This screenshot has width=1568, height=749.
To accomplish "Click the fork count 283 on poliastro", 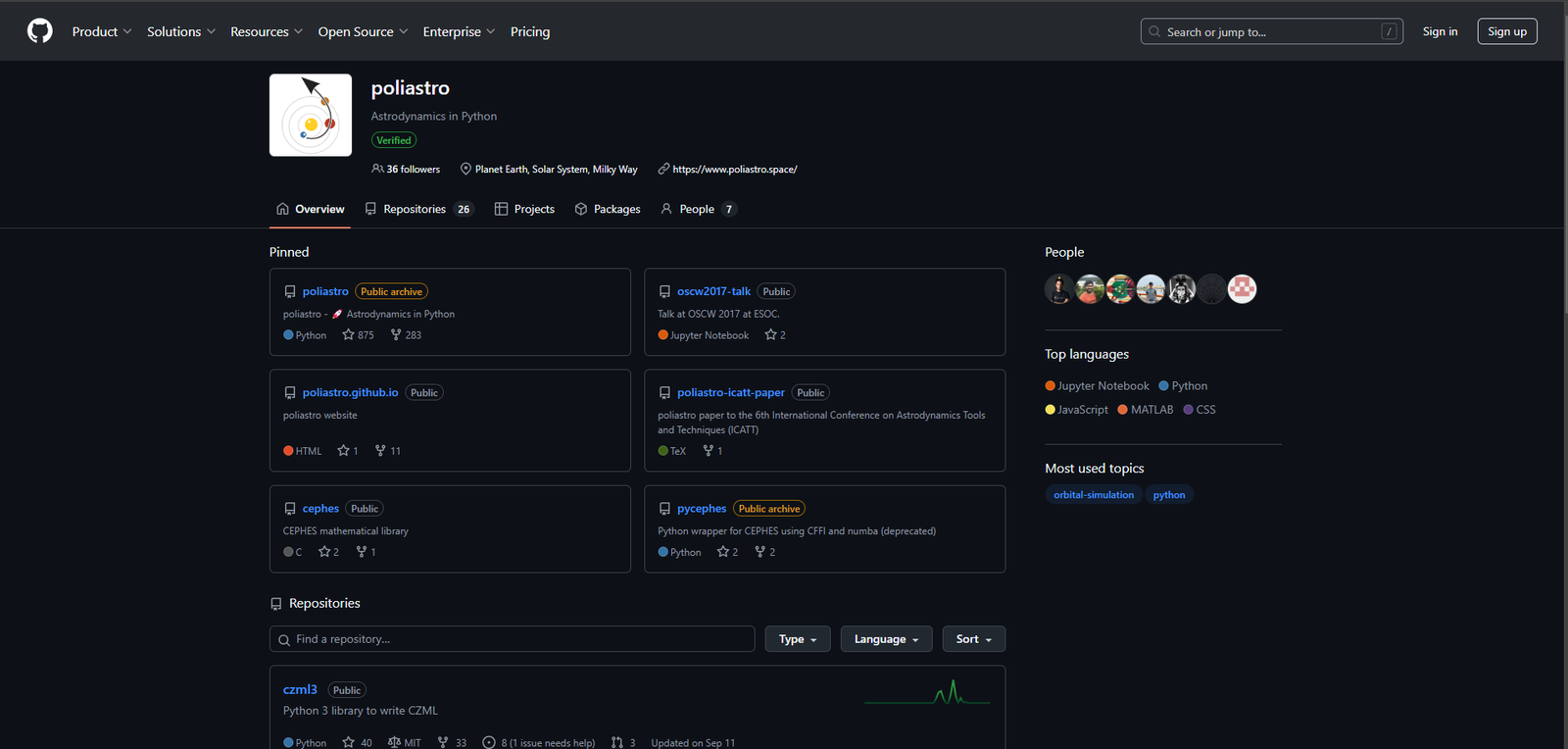I will [x=406, y=335].
